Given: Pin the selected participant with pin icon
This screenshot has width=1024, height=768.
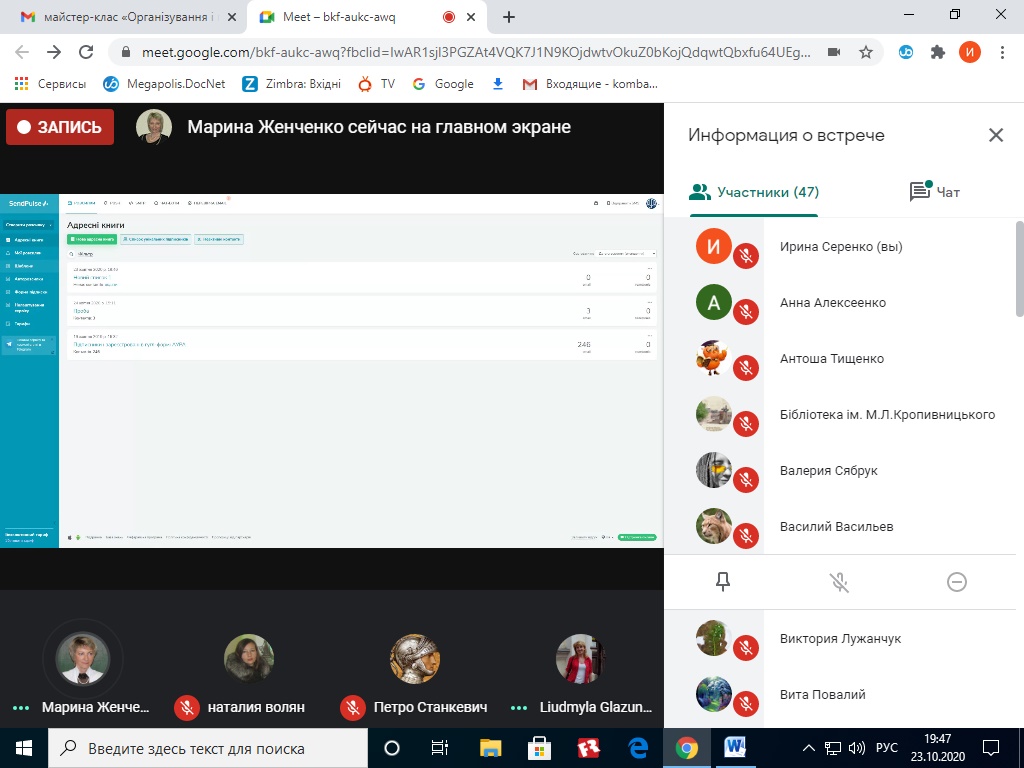Looking at the screenshot, I should (723, 582).
